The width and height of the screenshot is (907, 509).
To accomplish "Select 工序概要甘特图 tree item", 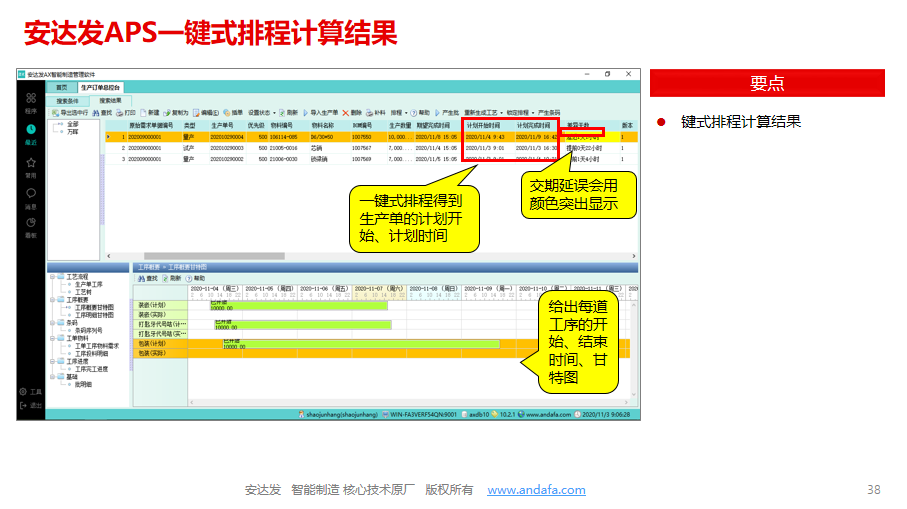I will click(94, 308).
